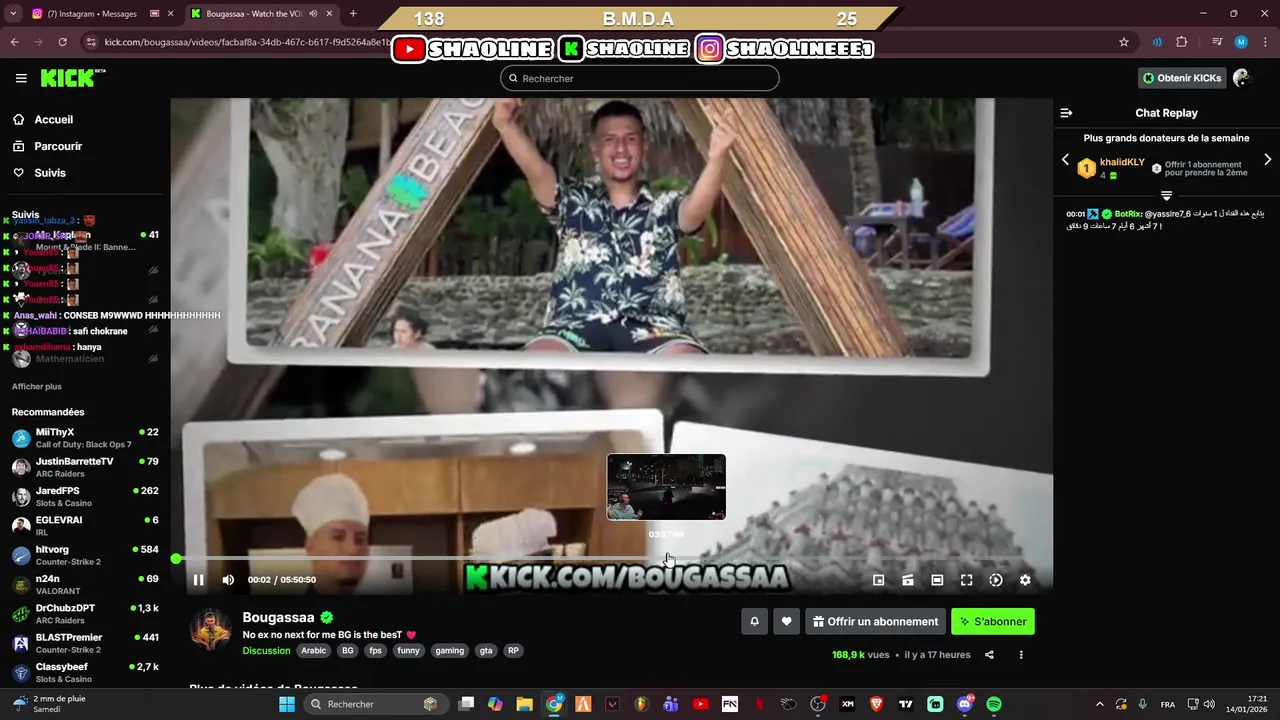Open DrChubzDPT recommended channel

coord(85,614)
